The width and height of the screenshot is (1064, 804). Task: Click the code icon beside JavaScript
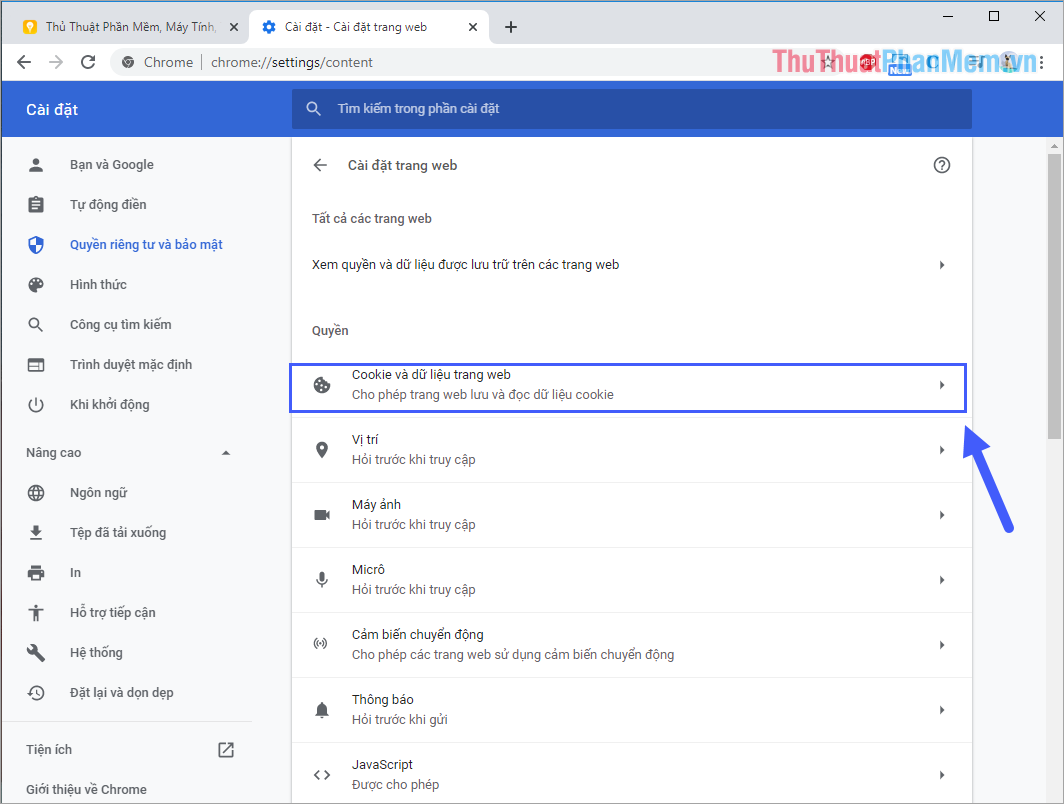click(321, 774)
